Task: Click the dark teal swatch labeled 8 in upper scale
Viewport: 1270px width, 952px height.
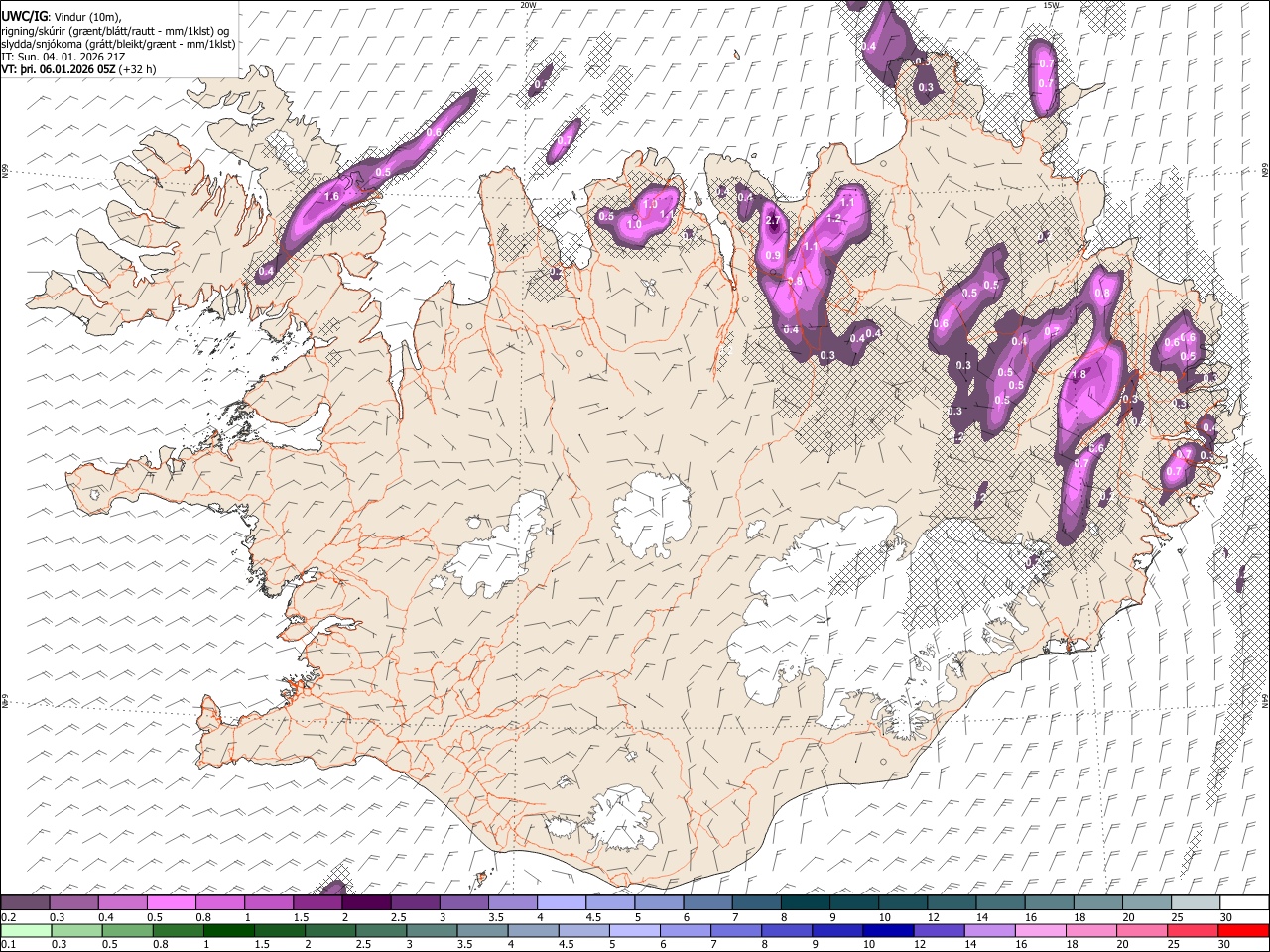Action: (805, 903)
